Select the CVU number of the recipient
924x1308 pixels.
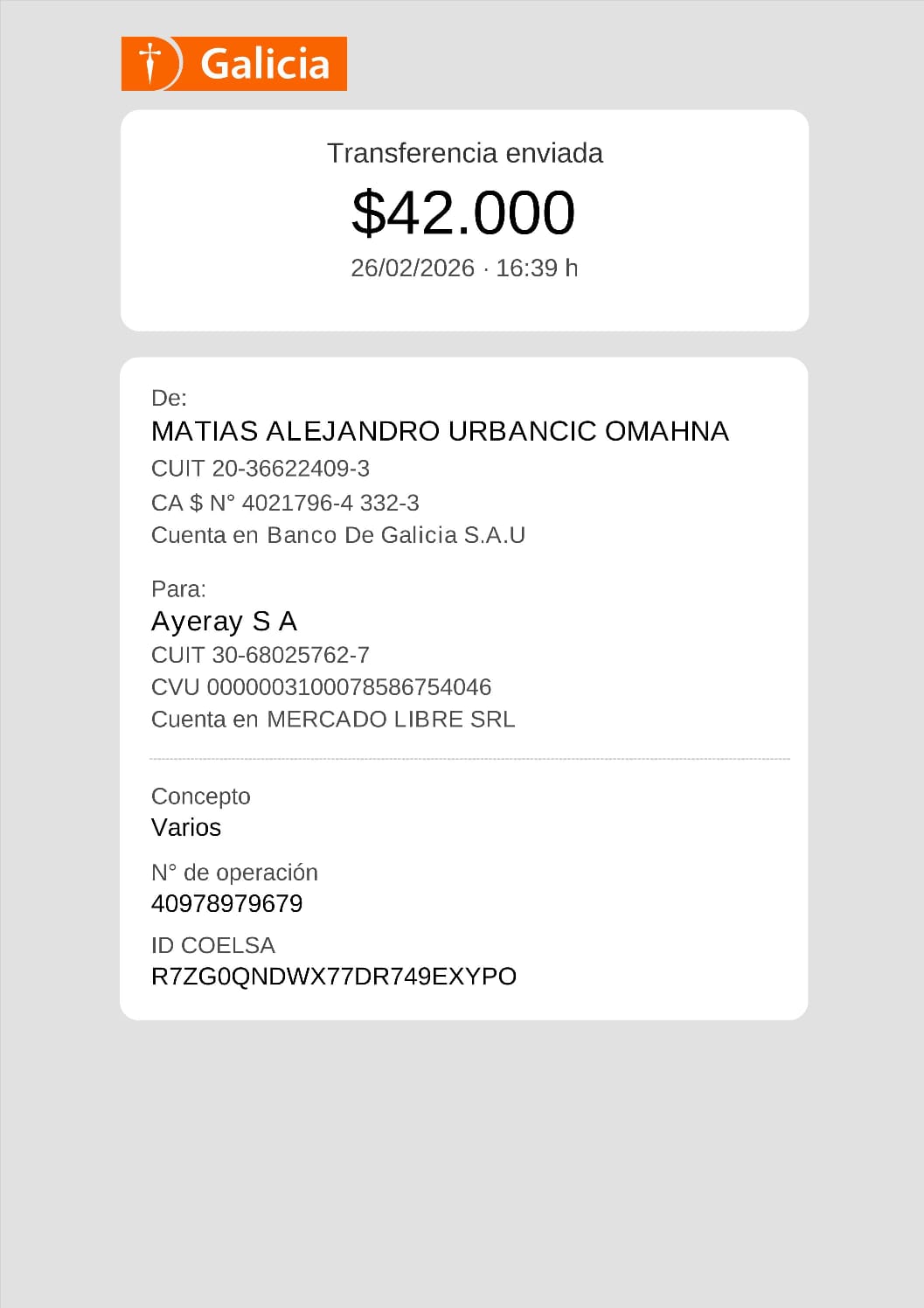pyautogui.click(x=322, y=687)
